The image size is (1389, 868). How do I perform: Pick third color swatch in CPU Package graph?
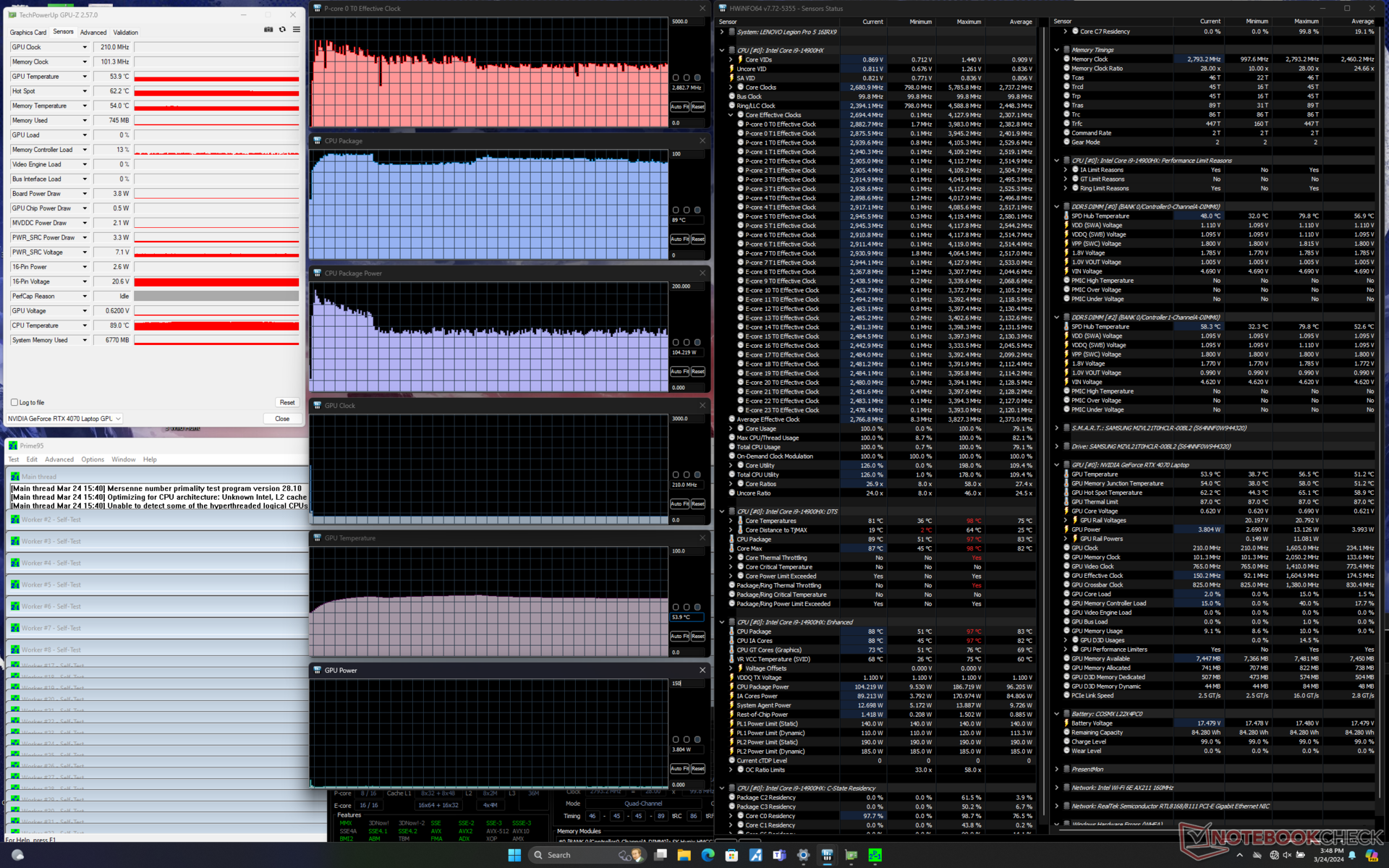pyautogui.click(x=697, y=210)
